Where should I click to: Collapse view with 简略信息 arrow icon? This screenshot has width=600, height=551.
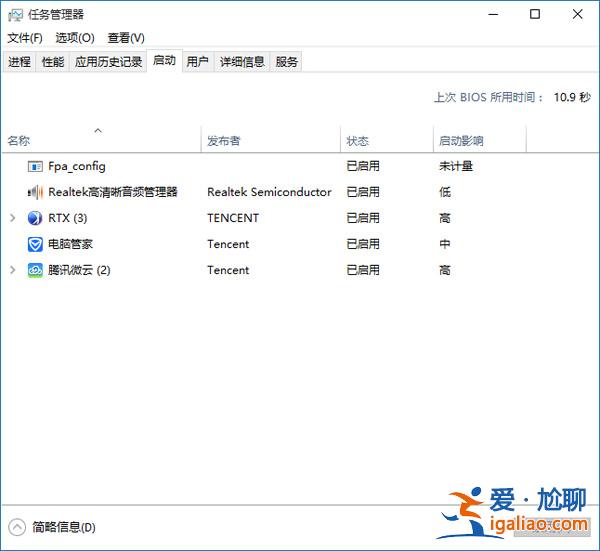(17, 527)
